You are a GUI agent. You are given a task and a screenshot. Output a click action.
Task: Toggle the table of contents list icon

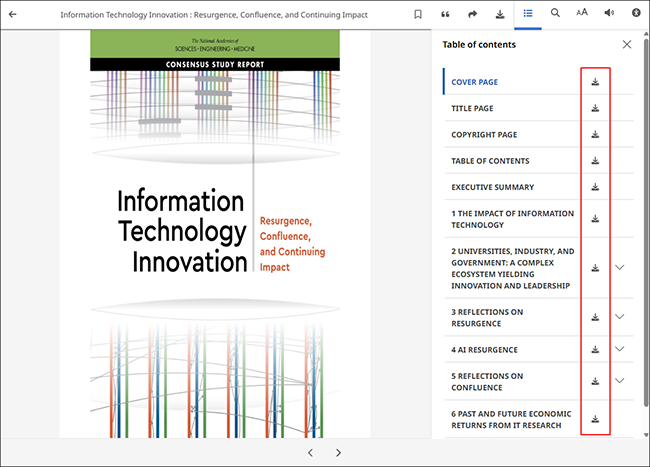(x=528, y=14)
